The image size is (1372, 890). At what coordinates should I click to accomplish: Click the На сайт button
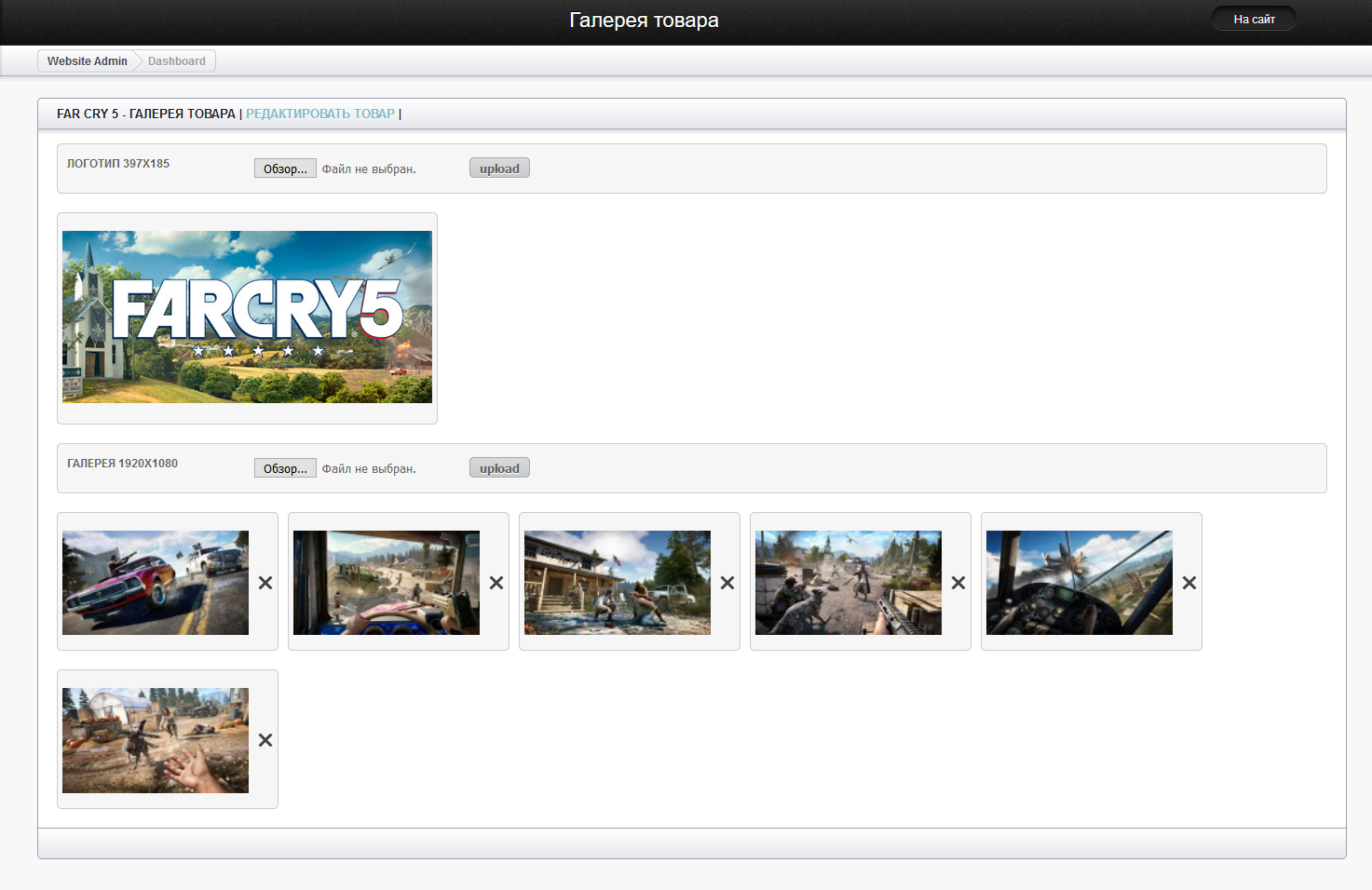pyautogui.click(x=1254, y=20)
